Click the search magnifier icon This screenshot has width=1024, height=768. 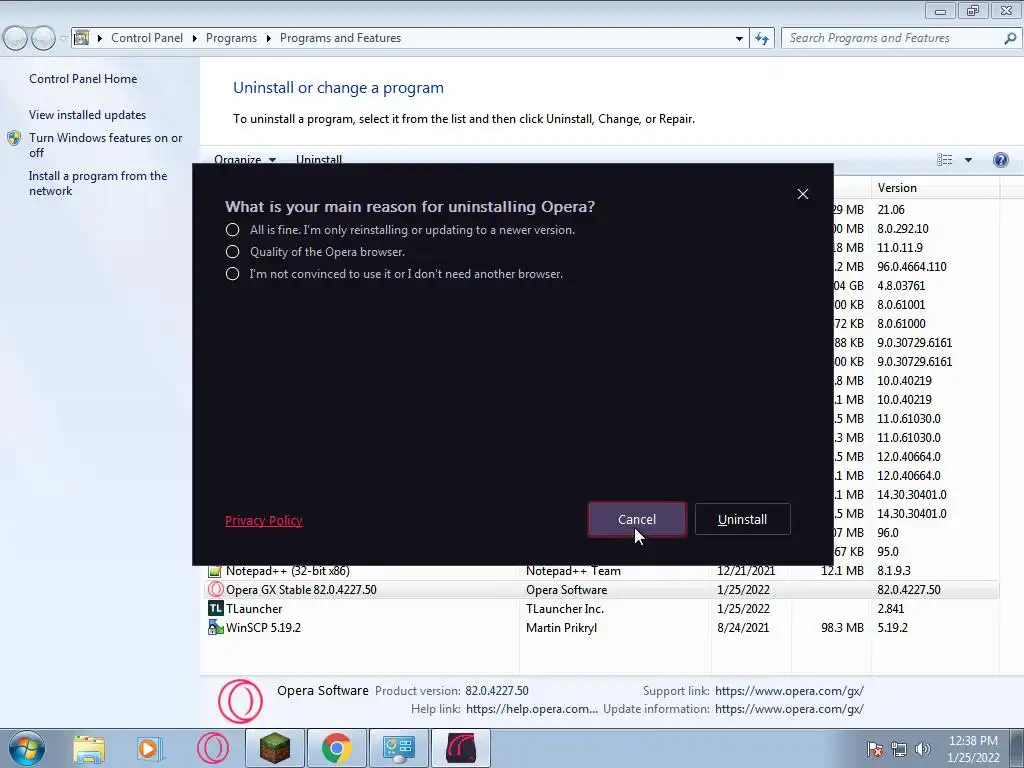pyautogui.click(x=1010, y=38)
